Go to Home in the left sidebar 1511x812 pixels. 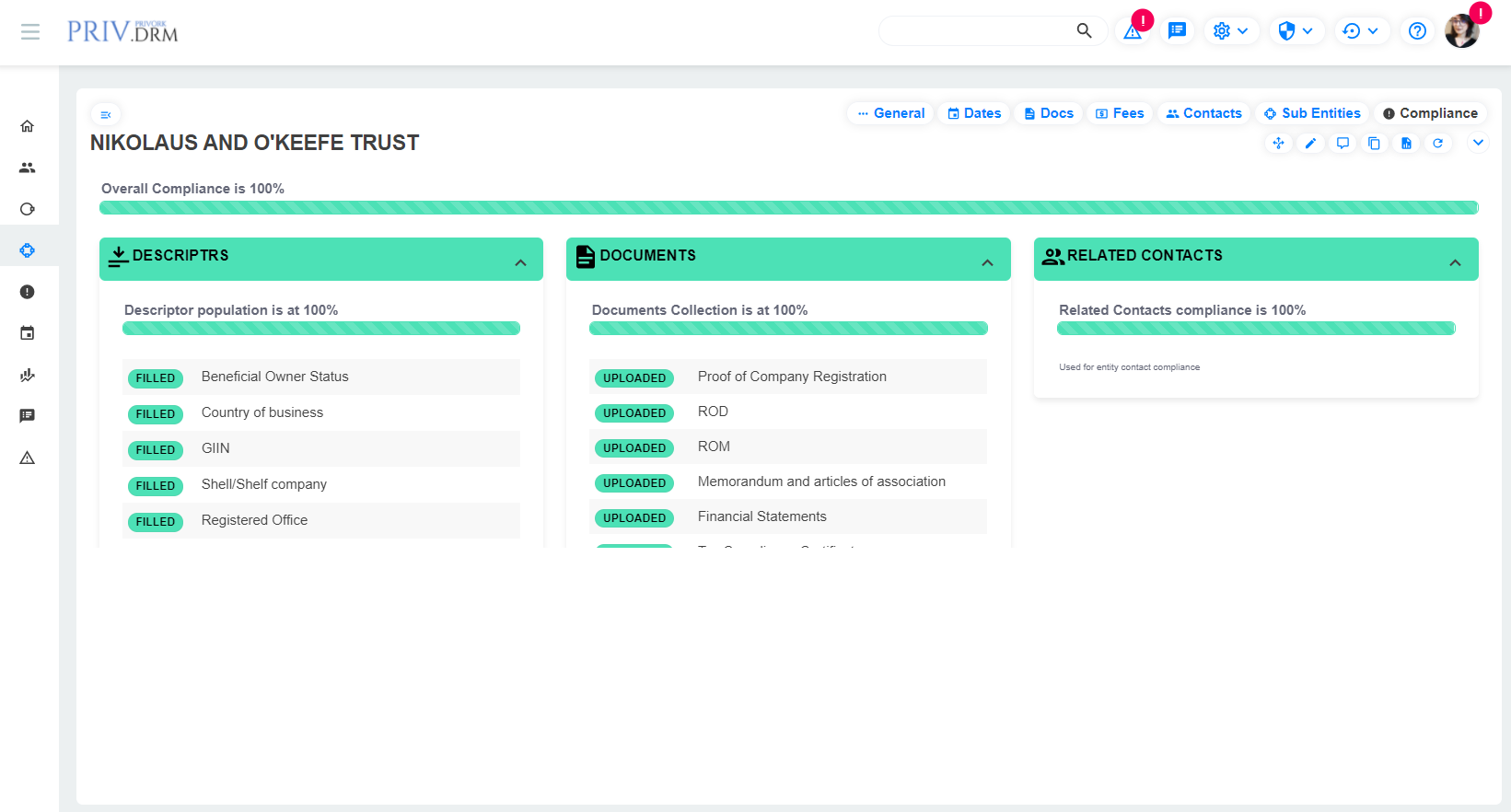28,126
